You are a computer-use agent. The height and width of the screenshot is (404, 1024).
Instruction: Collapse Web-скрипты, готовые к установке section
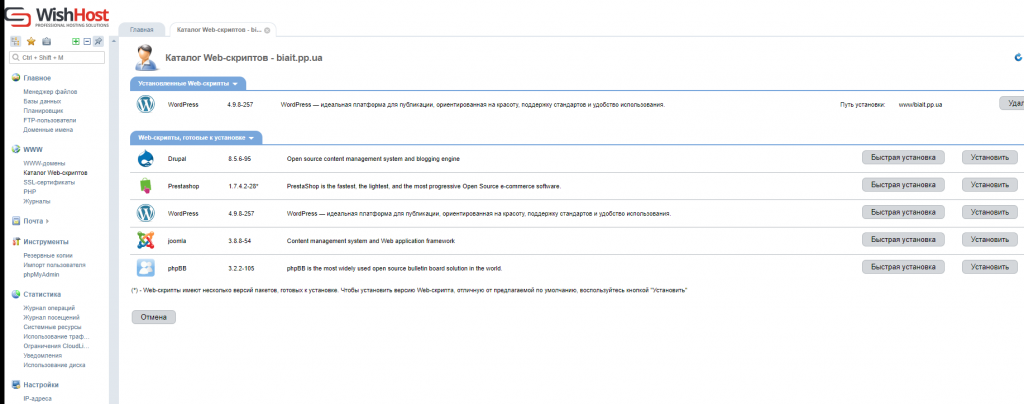(196, 138)
